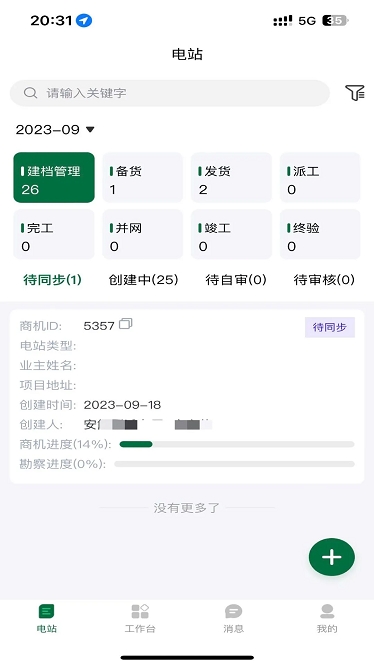Open the 终验 stage card

tap(320, 234)
